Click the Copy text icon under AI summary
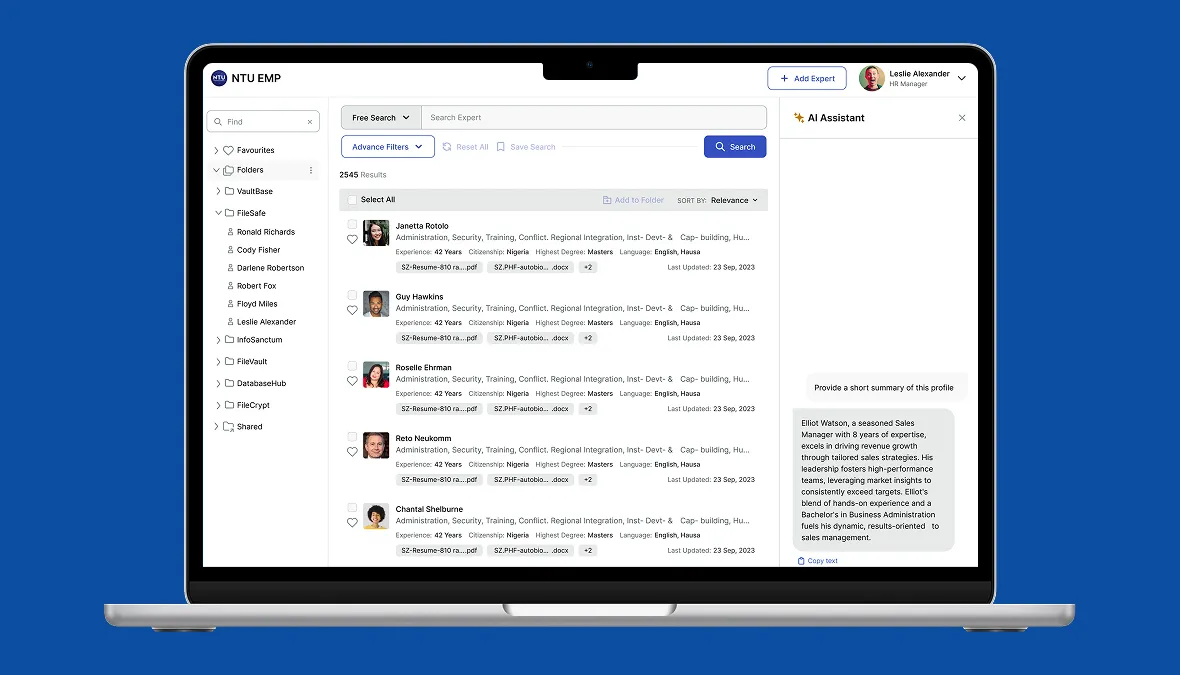 point(801,561)
